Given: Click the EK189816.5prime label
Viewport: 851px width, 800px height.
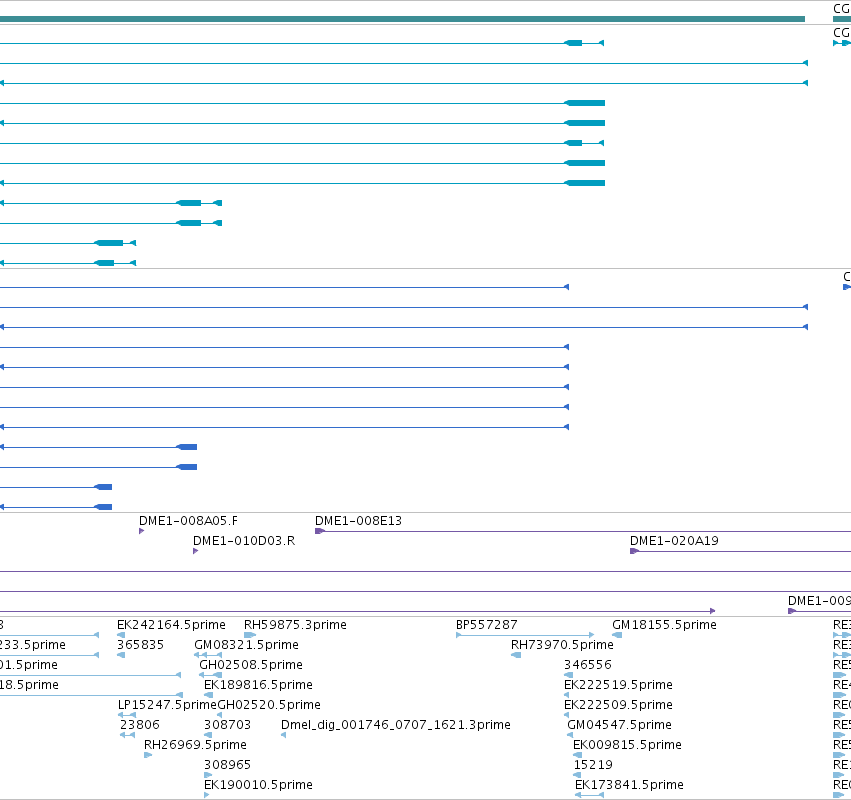Looking at the screenshot, I should click(x=258, y=685).
